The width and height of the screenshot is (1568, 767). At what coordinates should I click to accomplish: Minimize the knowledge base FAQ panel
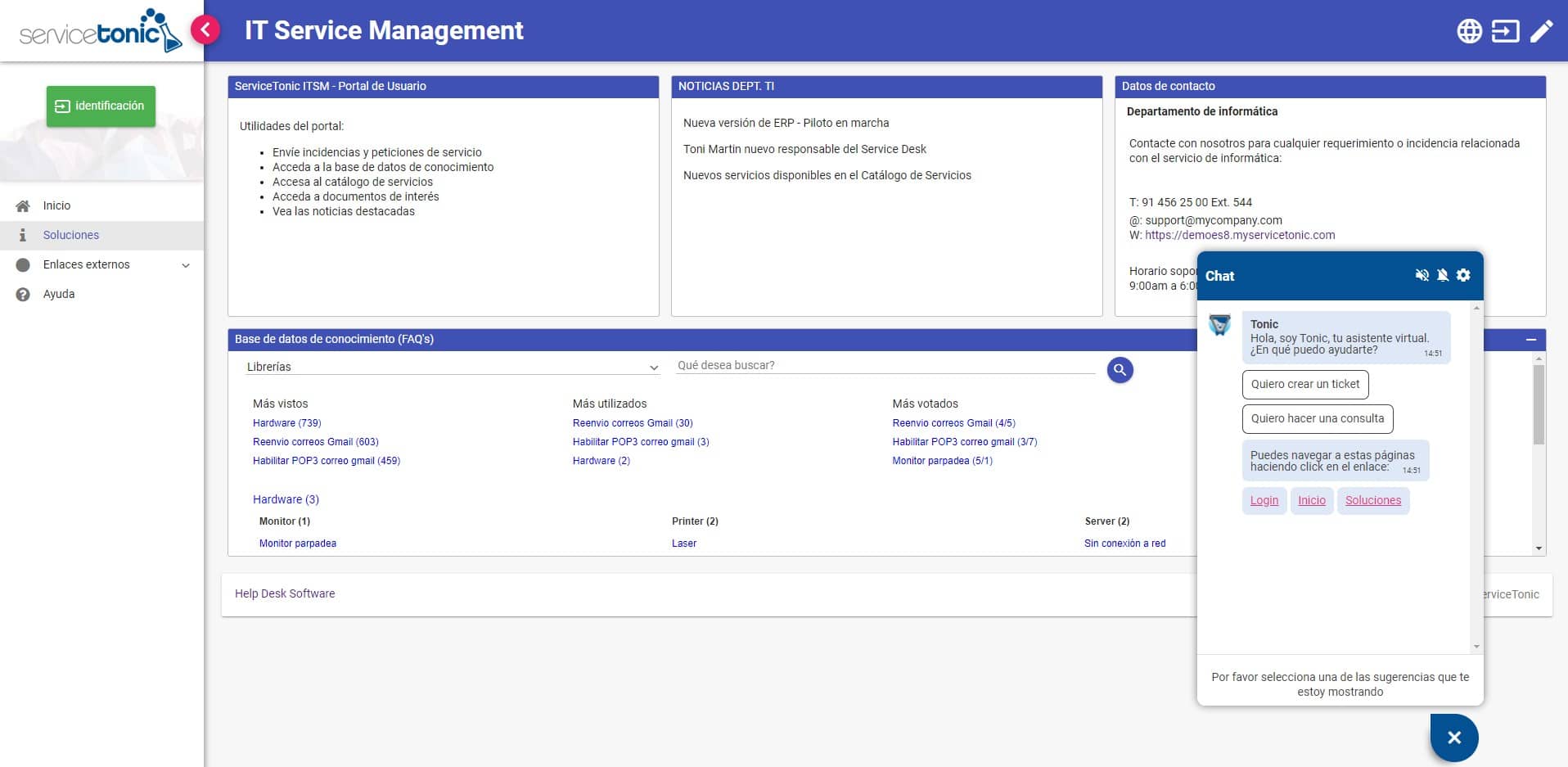coord(1530,339)
